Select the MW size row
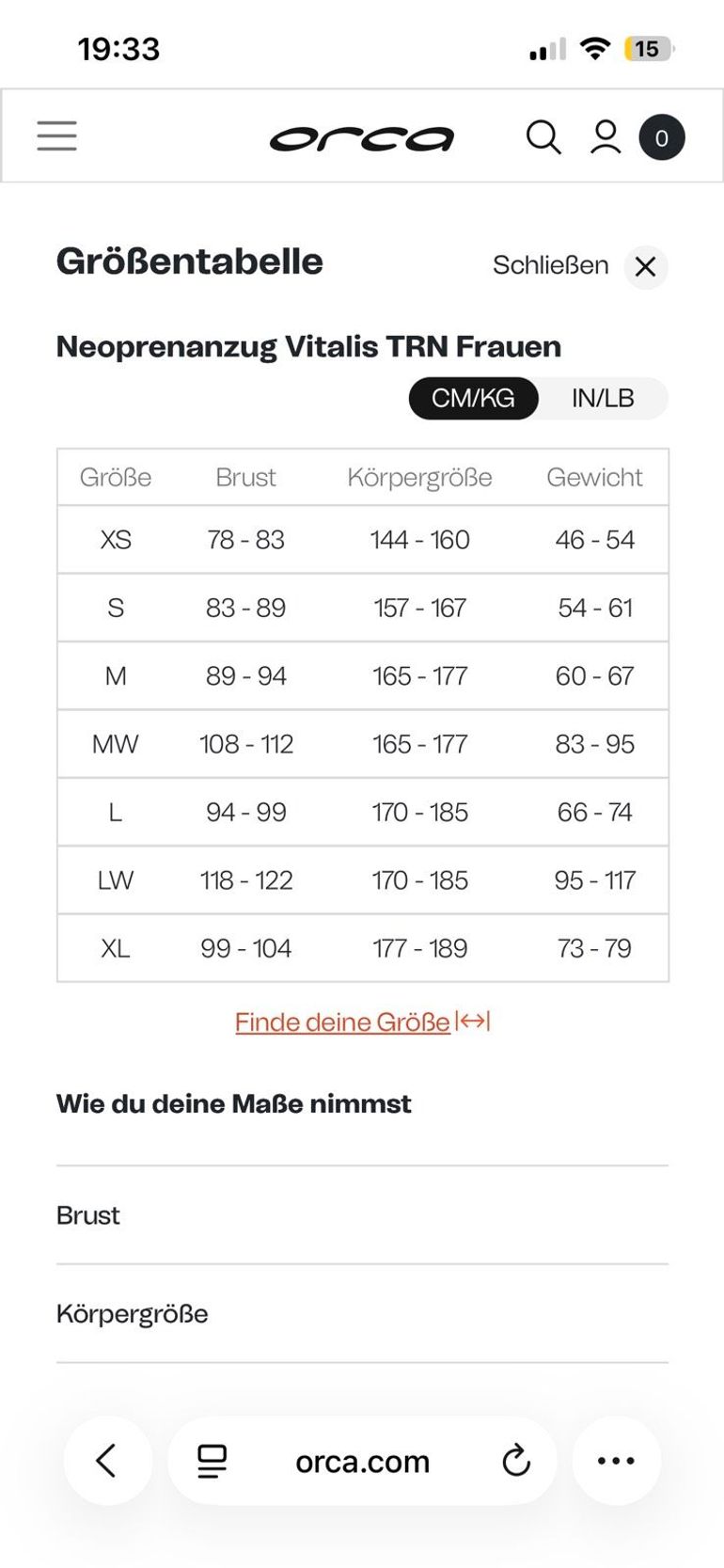 (x=362, y=744)
